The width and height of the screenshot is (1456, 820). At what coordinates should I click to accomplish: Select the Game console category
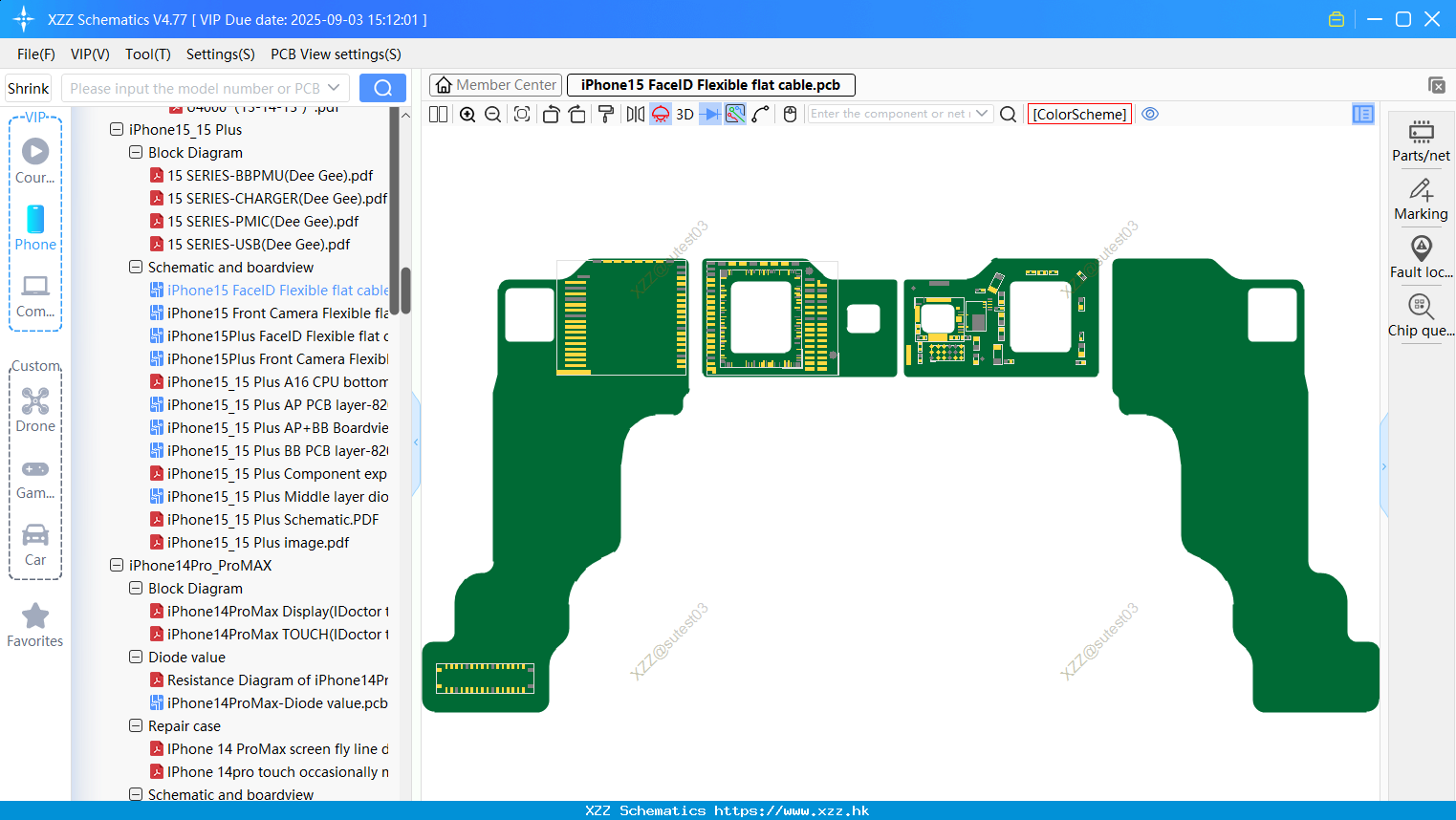point(35,478)
